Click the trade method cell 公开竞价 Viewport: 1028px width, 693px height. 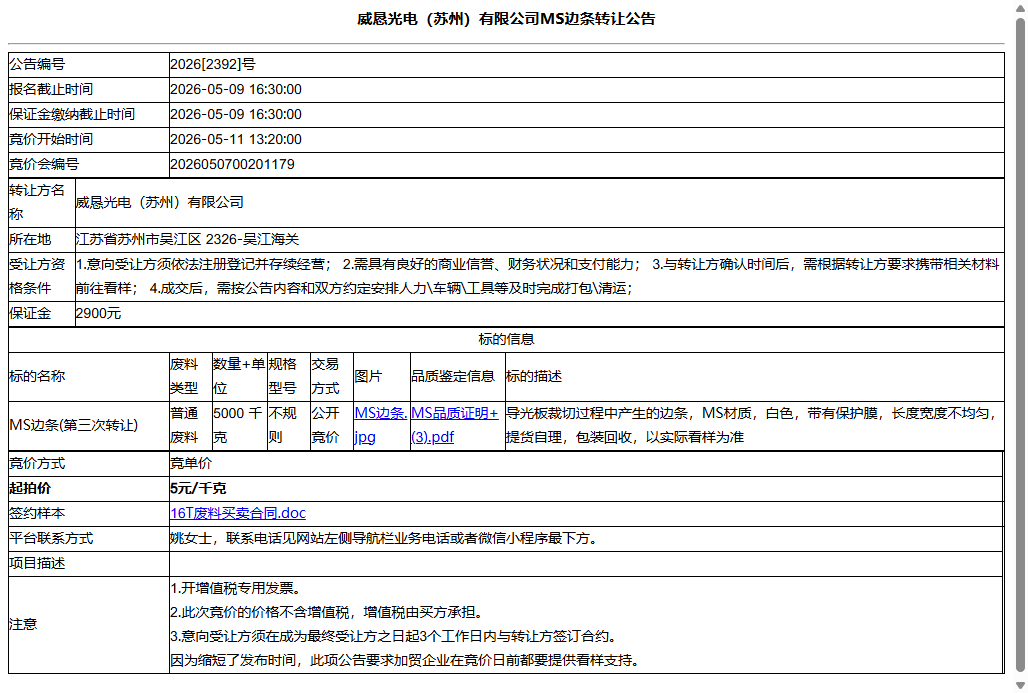point(331,425)
